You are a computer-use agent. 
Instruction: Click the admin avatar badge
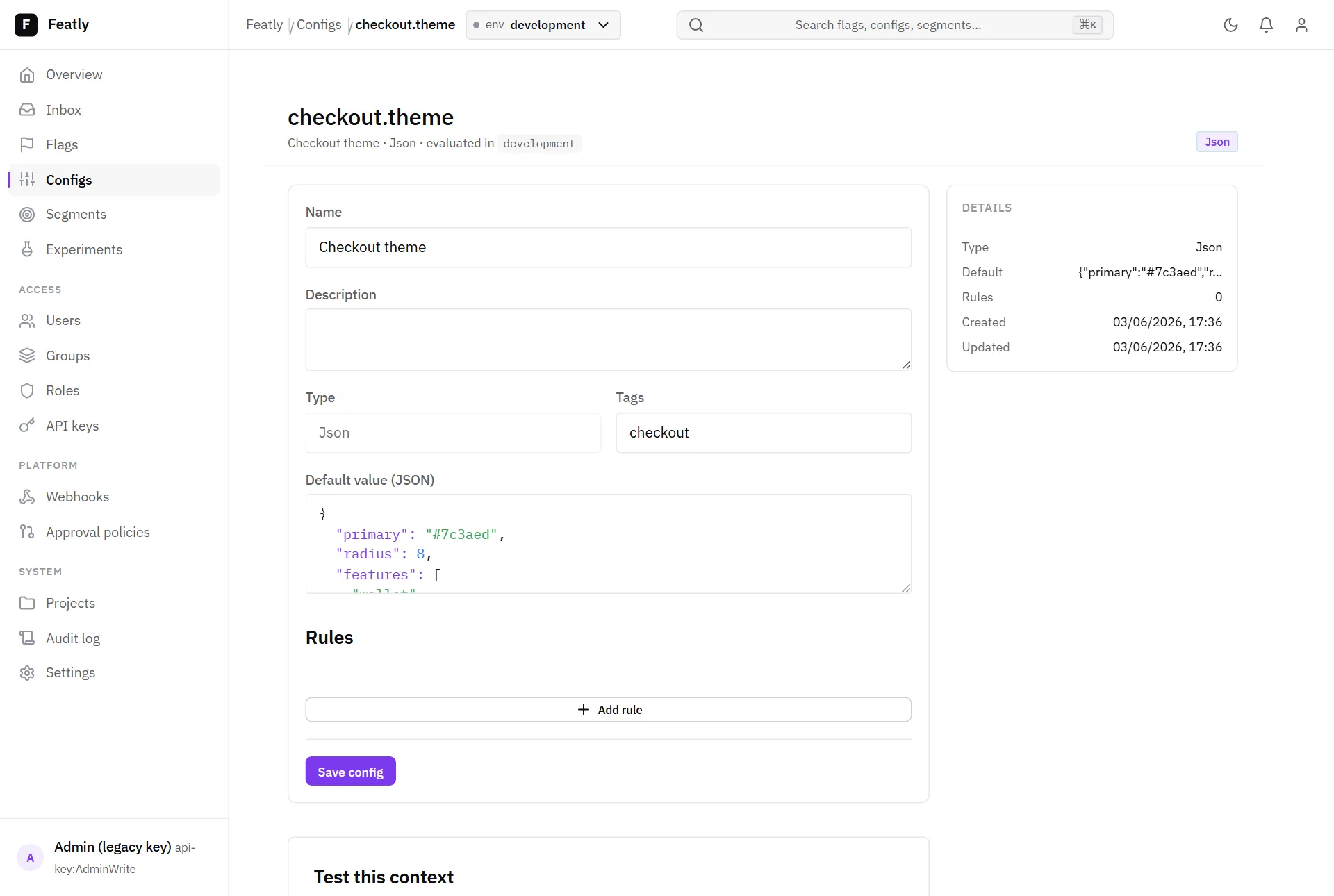coord(30,858)
